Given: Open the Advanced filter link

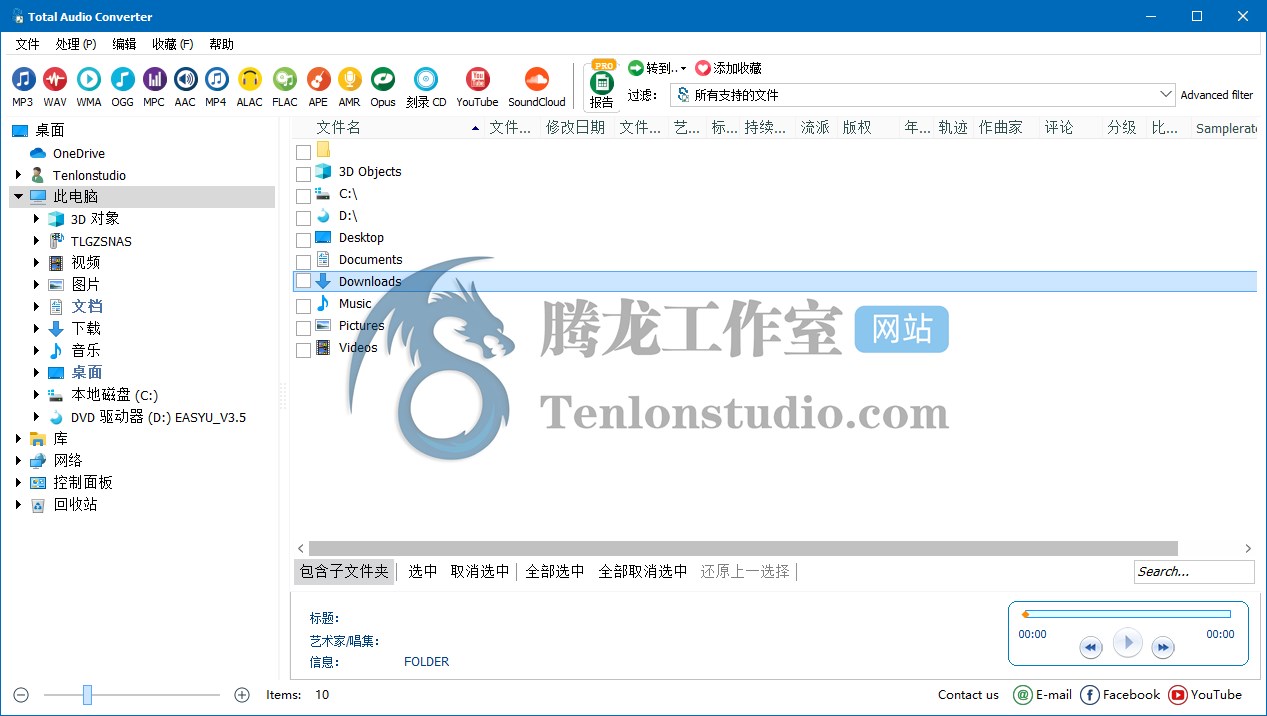Looking at the screenshot, I should [1217, 95].
